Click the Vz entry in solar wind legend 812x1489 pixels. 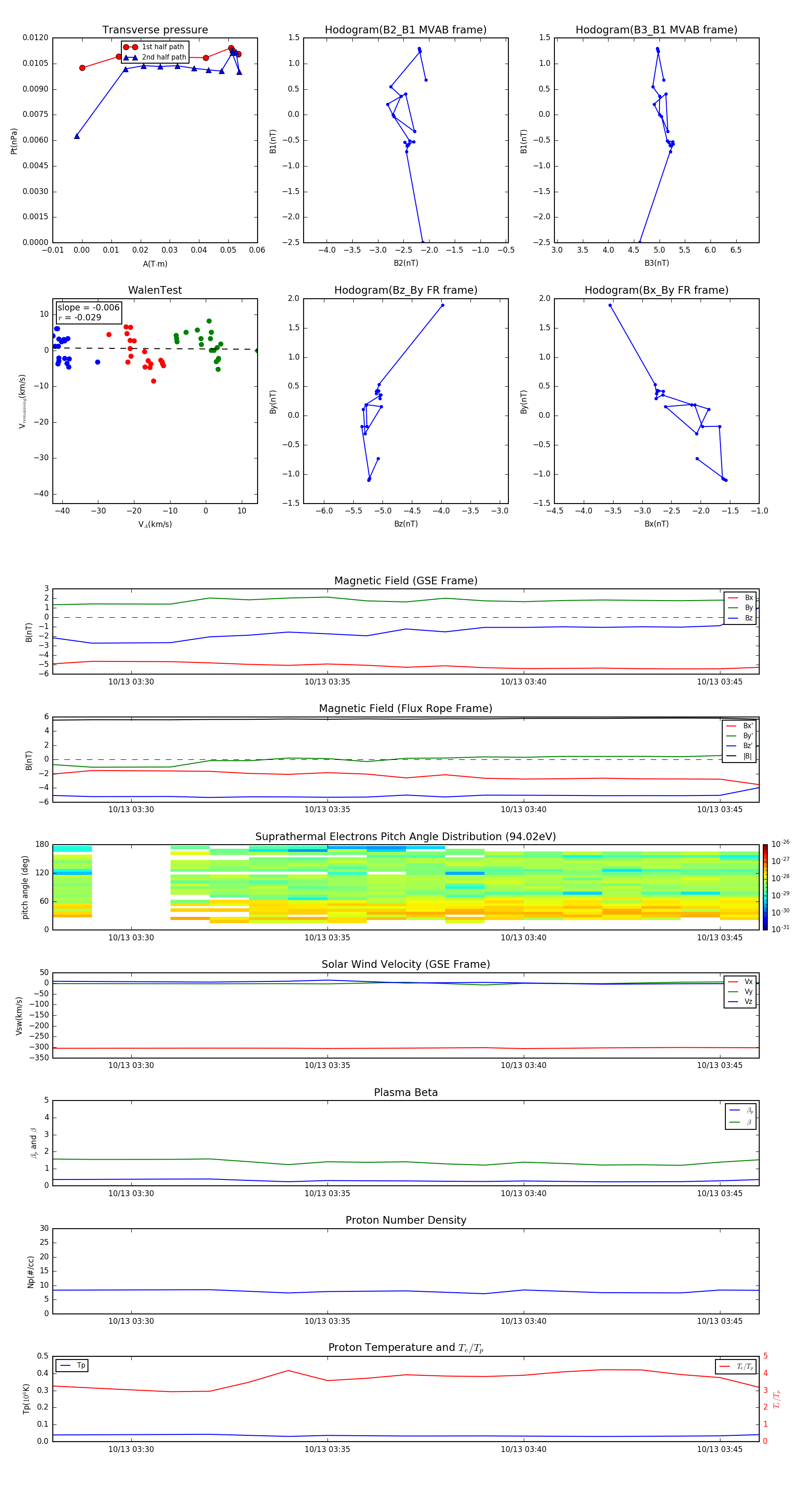(x=740, y=1002)
